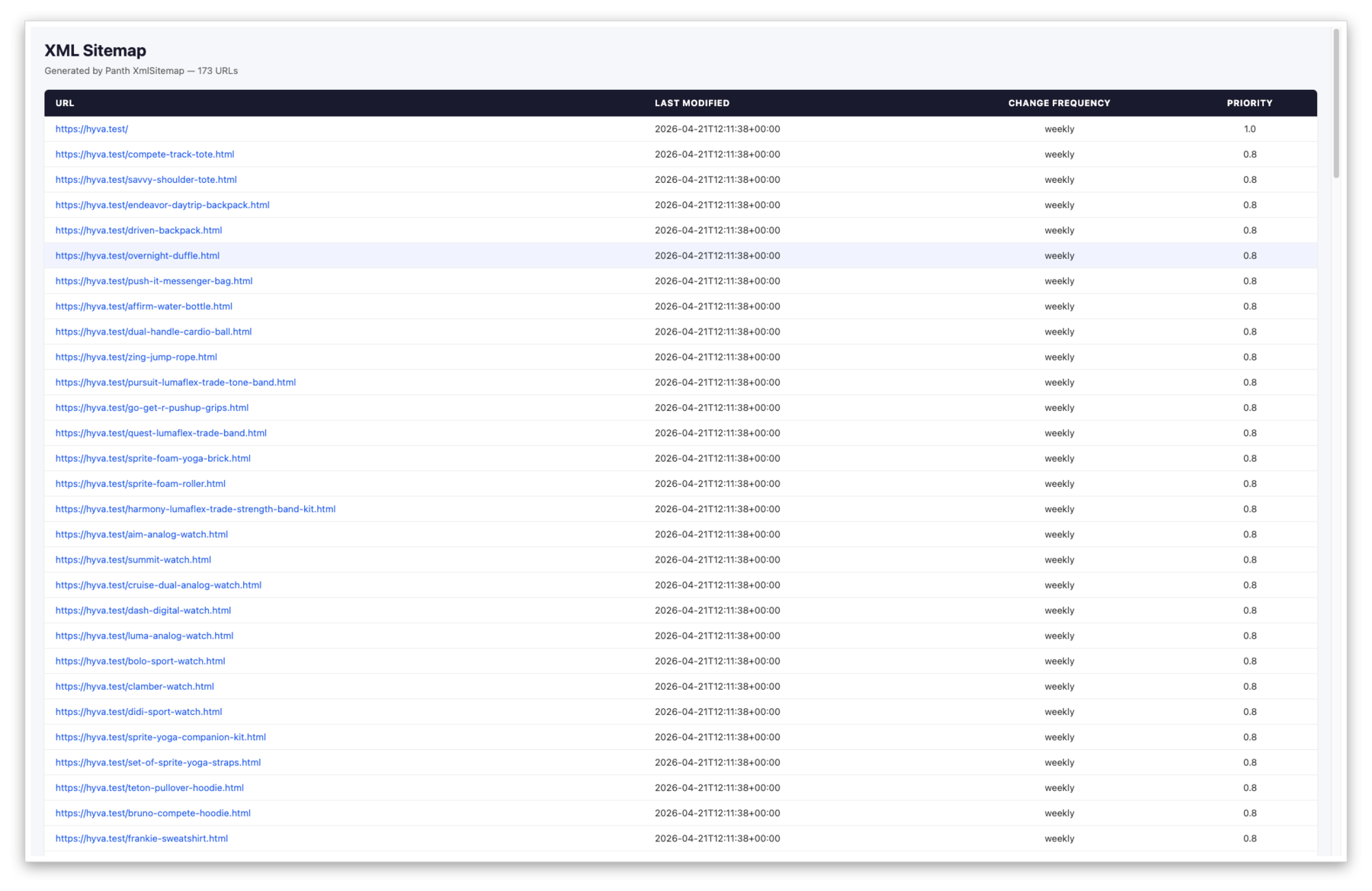Click the compete-track-tote.html link
The width and height of the screenshot is (1372, 891).
pos(144,154)
